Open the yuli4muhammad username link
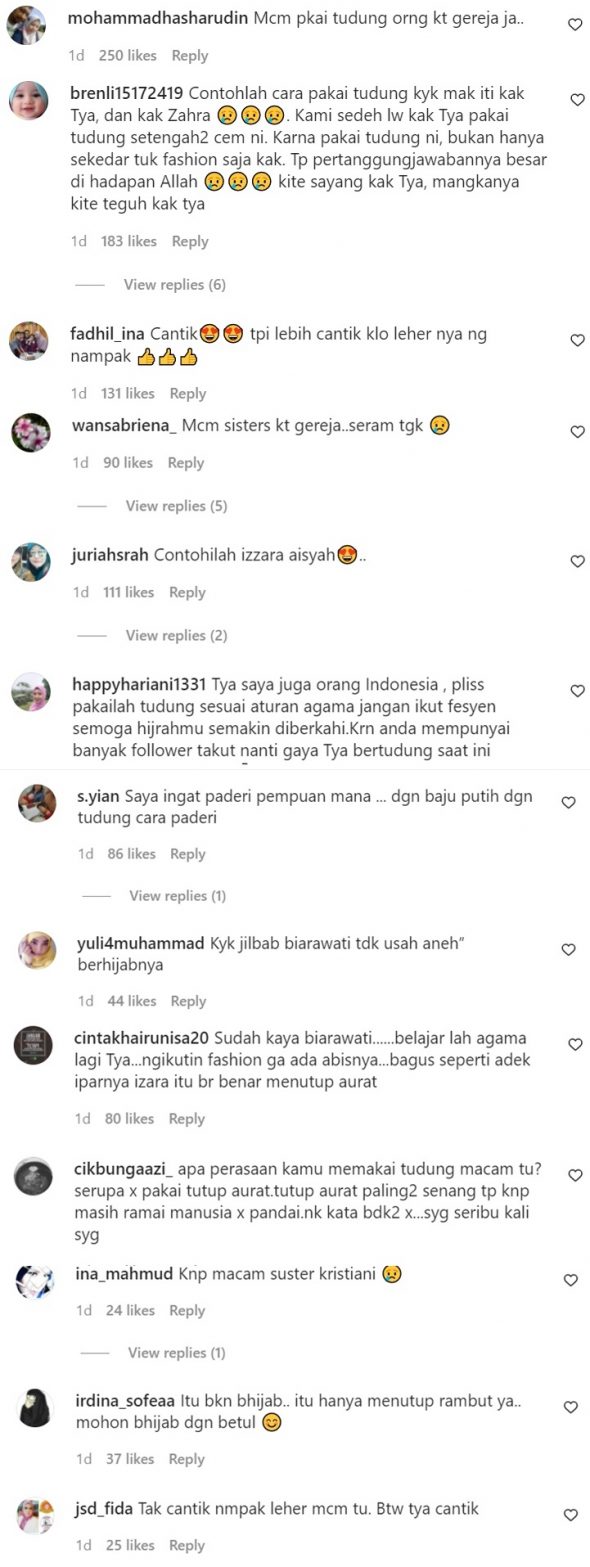The image size is (590, 1567). point(140,944)
